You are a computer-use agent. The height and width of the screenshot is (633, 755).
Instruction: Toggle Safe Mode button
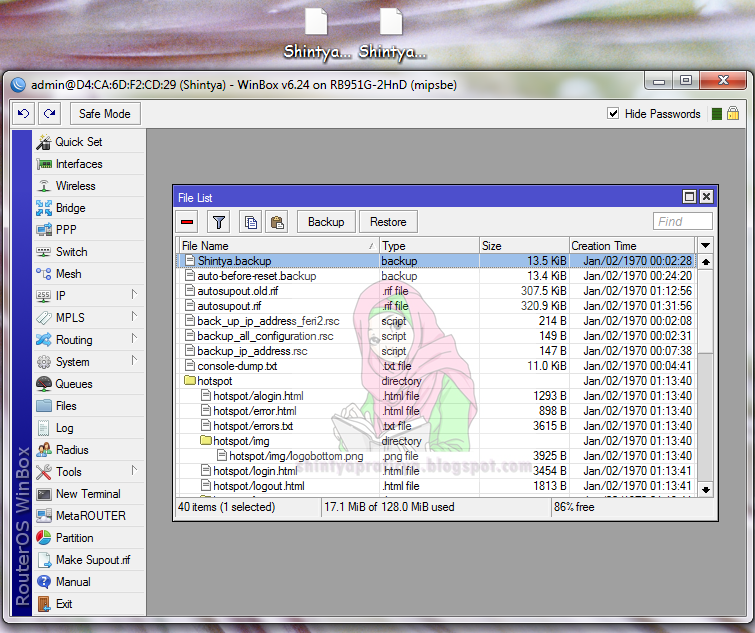tap(104, 114)
